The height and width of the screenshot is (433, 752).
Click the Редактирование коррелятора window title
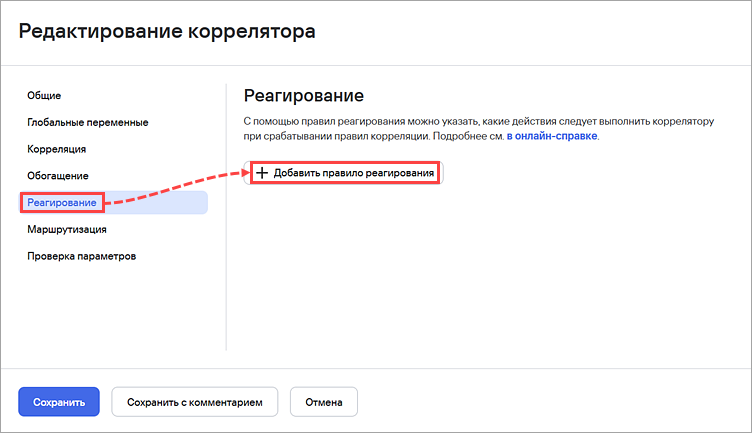pos(167,31)
